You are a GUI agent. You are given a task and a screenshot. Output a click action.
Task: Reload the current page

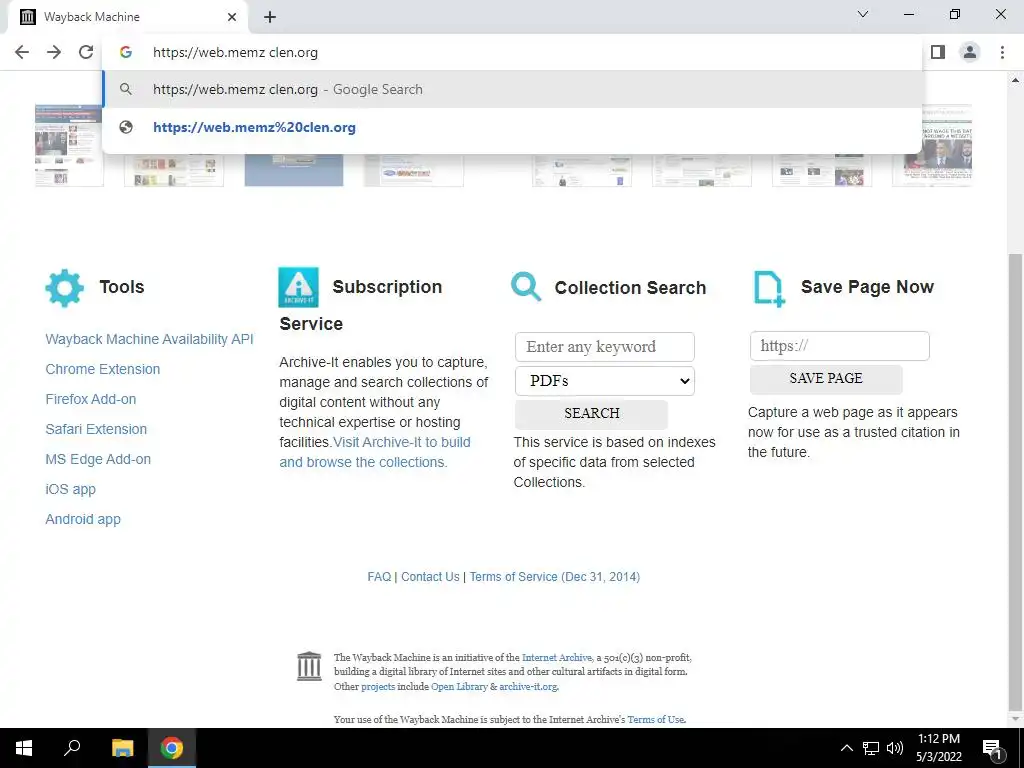click(86, 52)
